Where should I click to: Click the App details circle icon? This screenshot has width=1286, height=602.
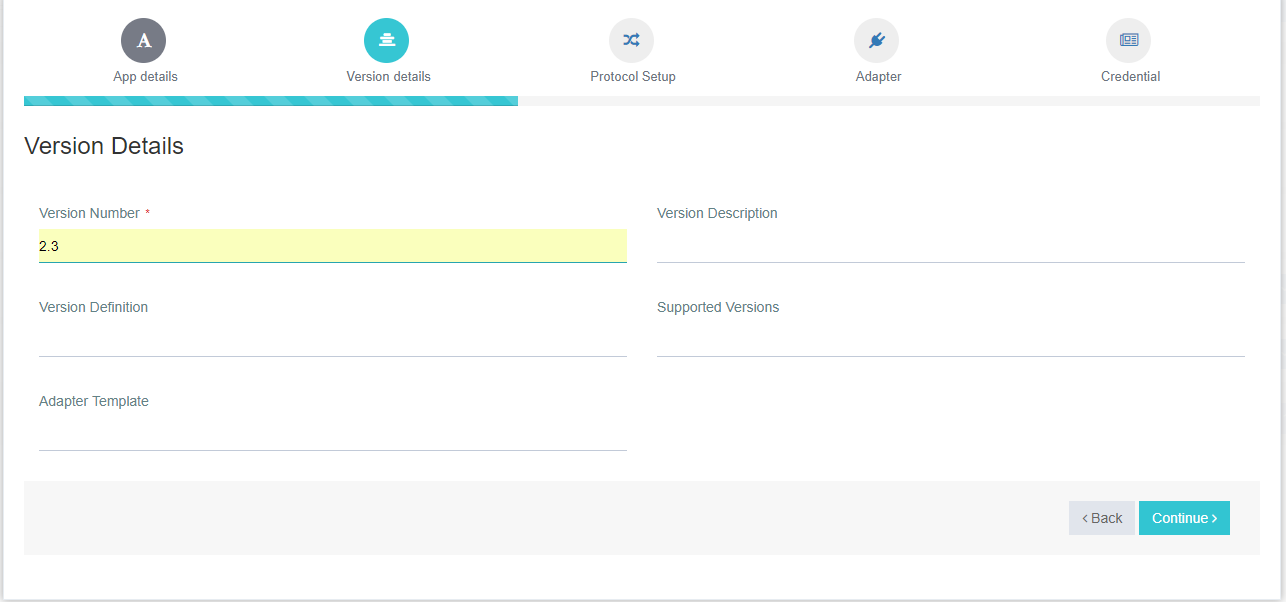point(144,40)
